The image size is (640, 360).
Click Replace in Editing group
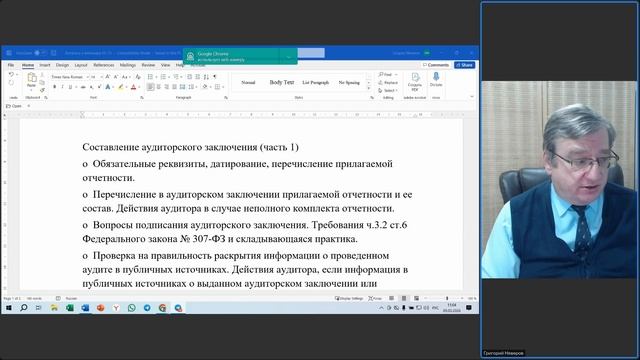pyautogui.click(x=388, y=82)
